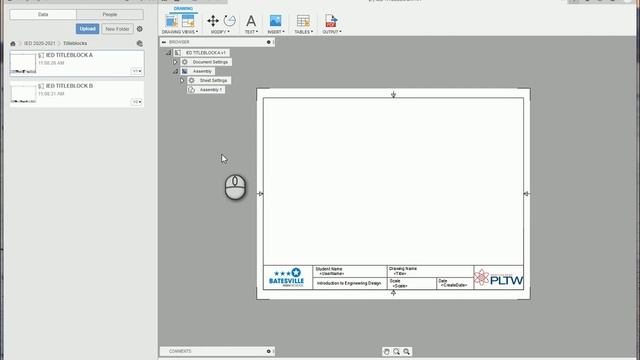The width and height of the screenshot is (640, 360).
Task: Open IED TITLEBLOCK B thumbnail
Action: point(23,94)
